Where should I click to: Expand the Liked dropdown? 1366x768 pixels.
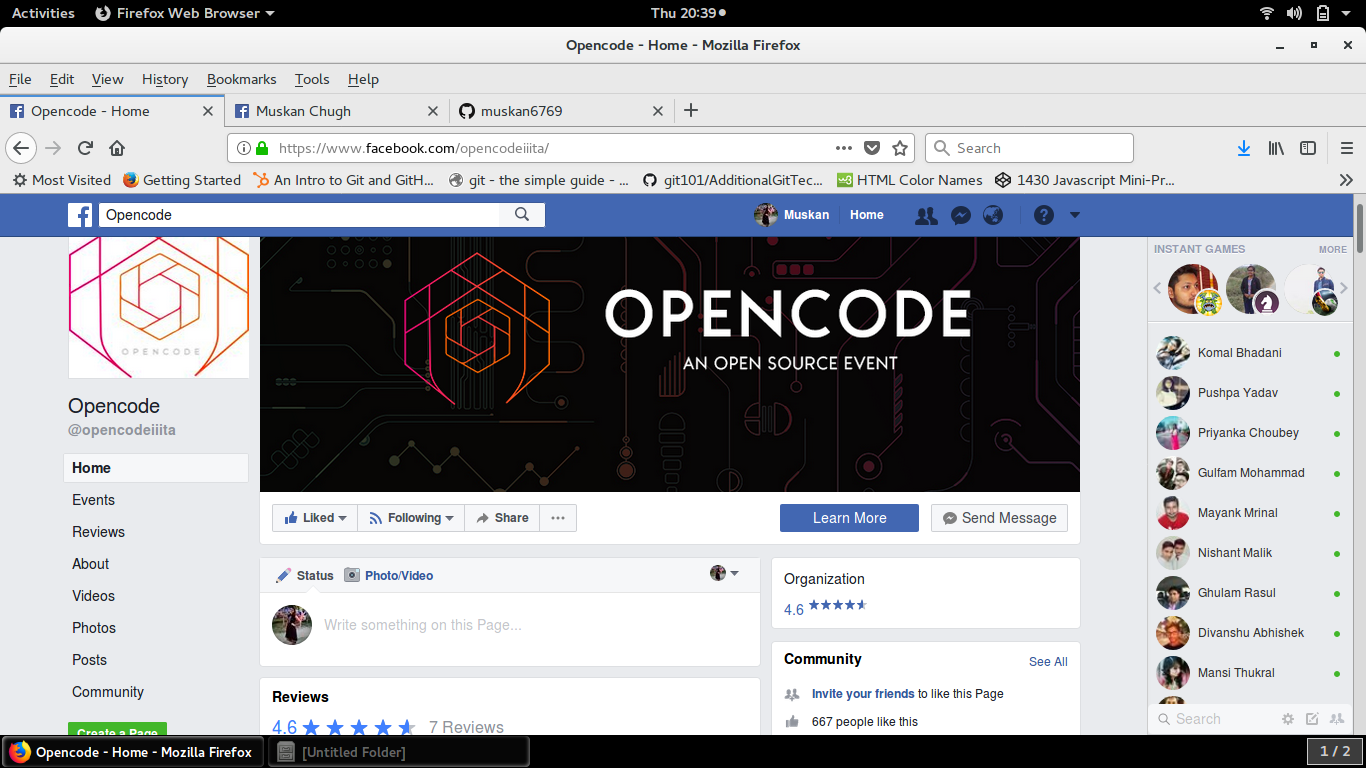[x=340, y=517]
